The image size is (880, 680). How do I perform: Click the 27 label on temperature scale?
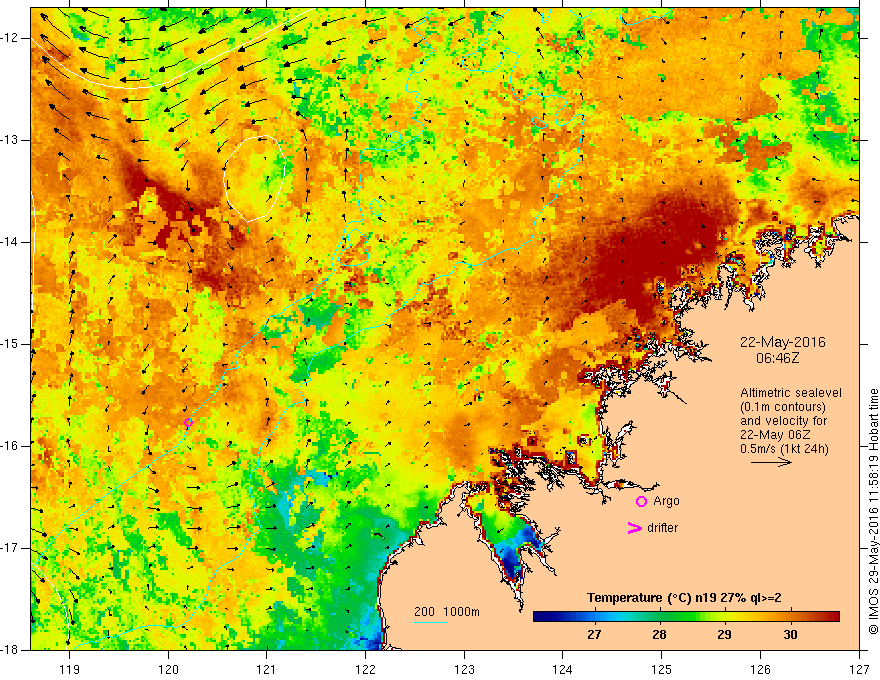point(594,635)
